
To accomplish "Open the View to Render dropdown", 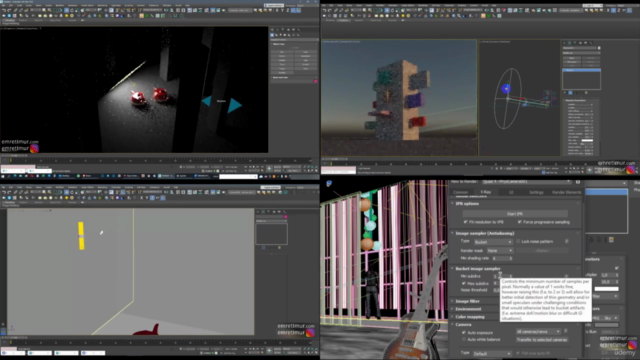I will tap(527, 182).
